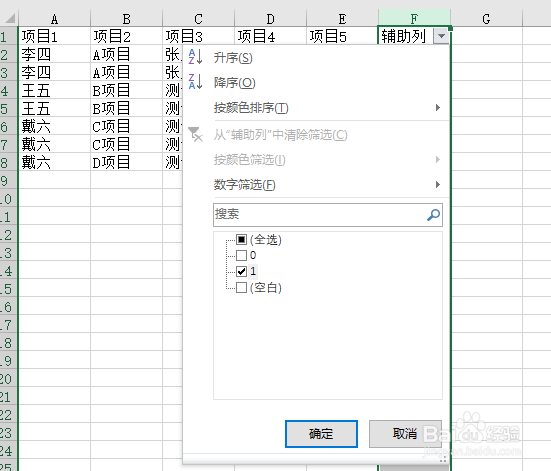Click cell 项目4 in header row
Image resolution: width=551 pixels, height=471 pixels.
[x=271, y=36]
